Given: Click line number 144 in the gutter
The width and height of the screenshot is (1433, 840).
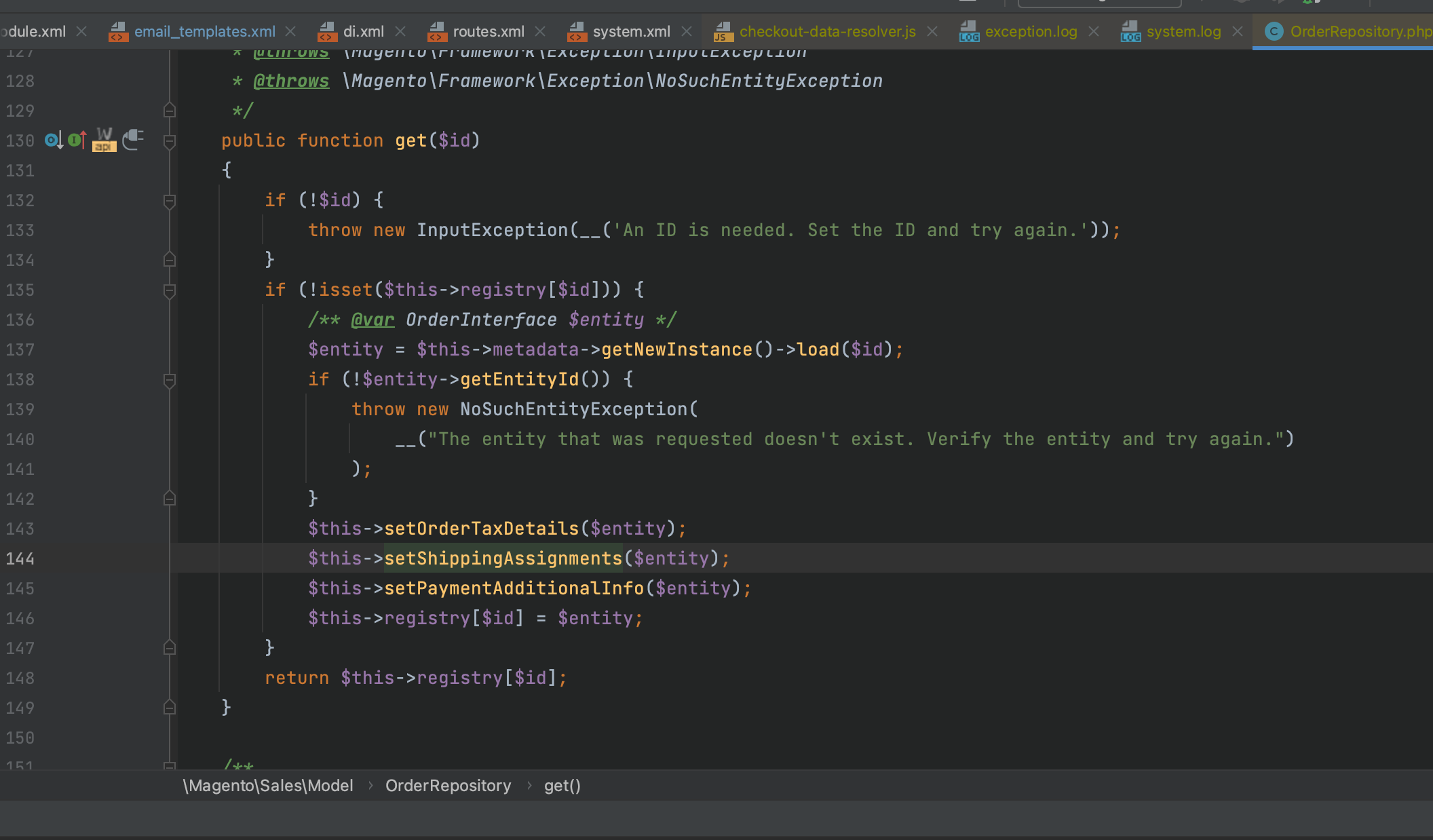Looking at the screenshot, I should [20, 558].
